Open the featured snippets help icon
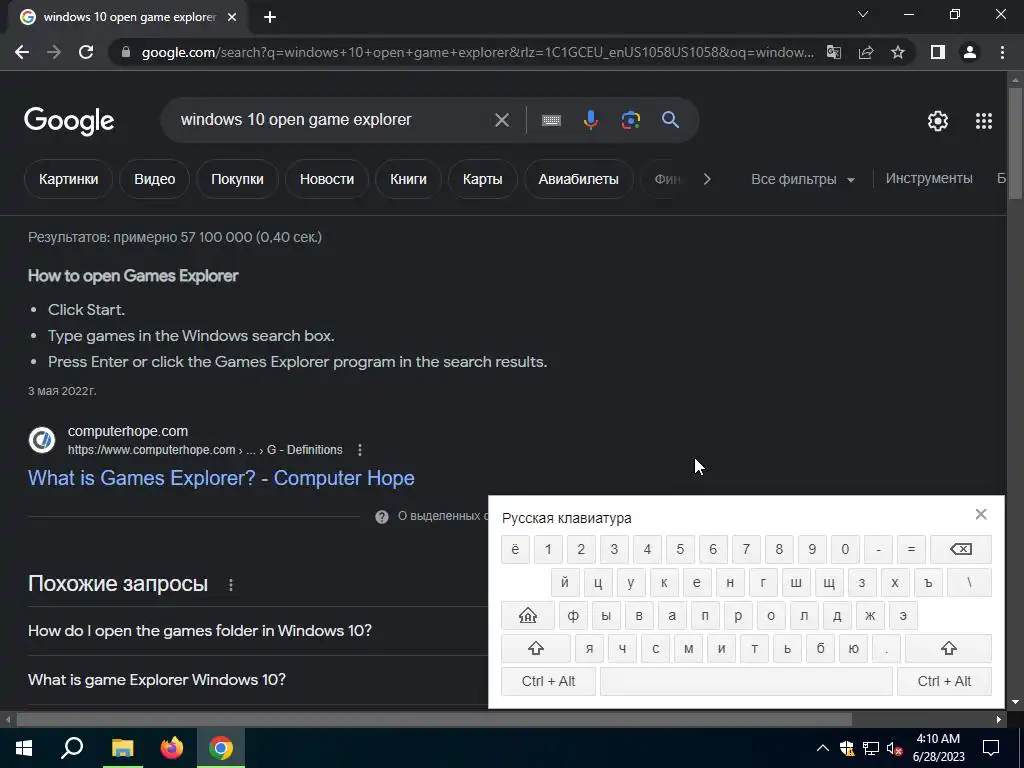 382,517
